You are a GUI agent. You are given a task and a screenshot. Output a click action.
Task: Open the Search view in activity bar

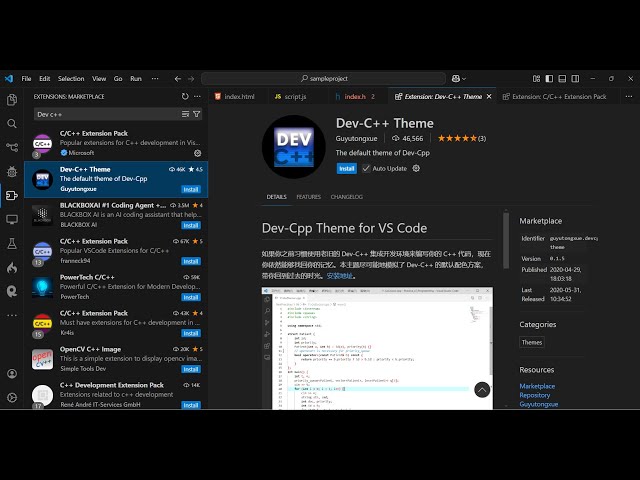point(12,124)
